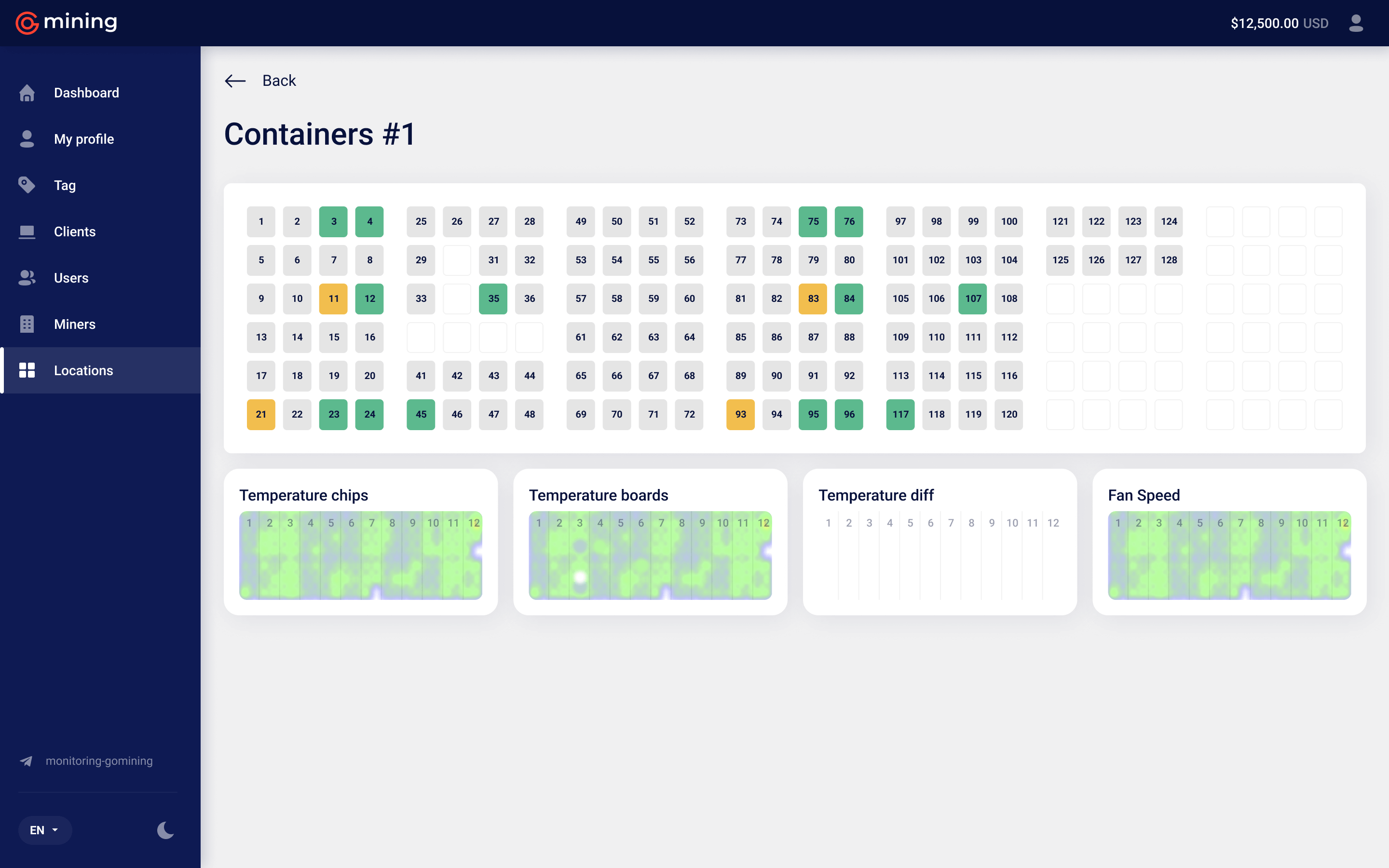
Task: Click the back arrow icon
Action: (235, 81)
